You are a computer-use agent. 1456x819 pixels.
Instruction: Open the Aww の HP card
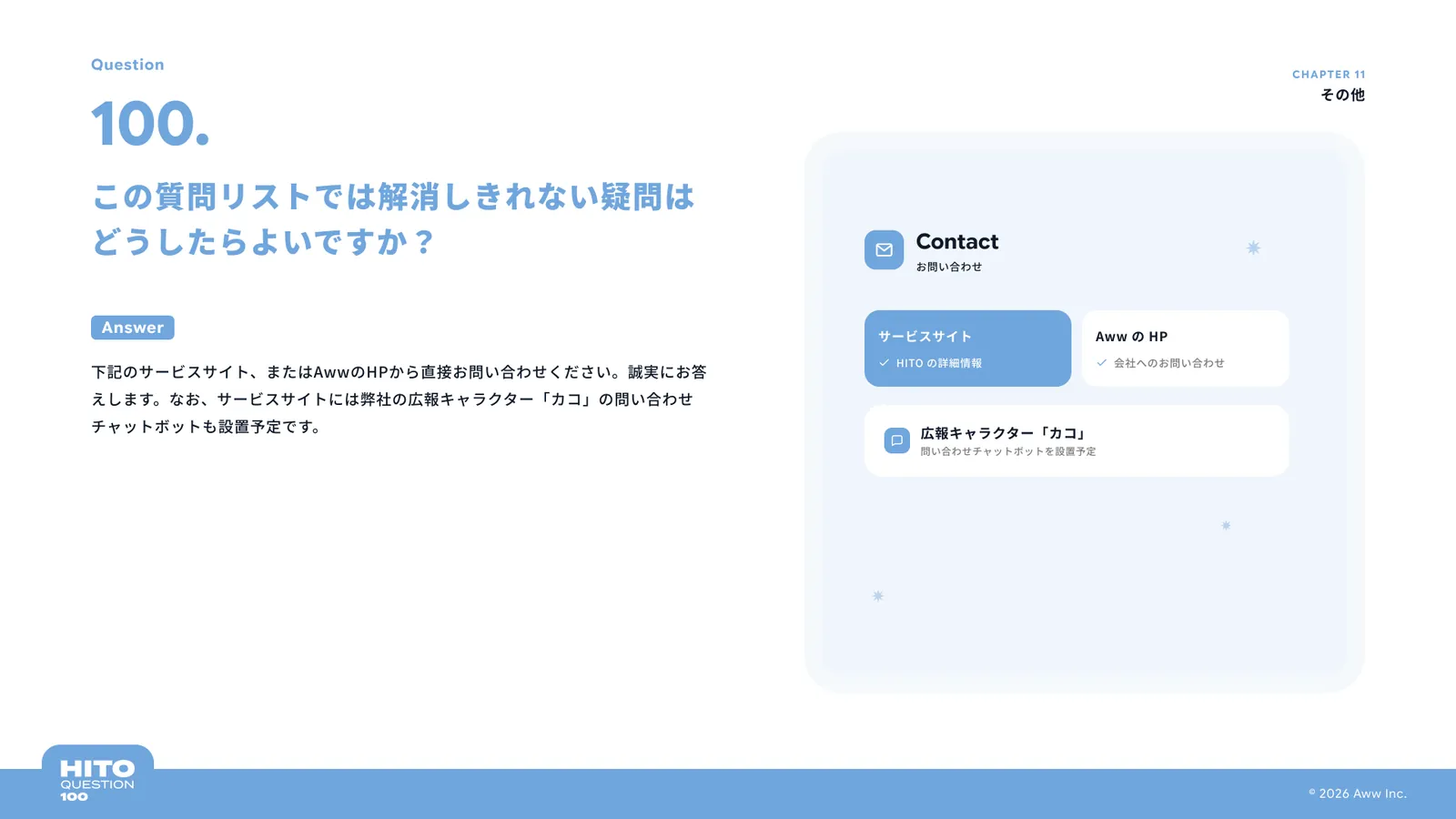(1185, 349)
